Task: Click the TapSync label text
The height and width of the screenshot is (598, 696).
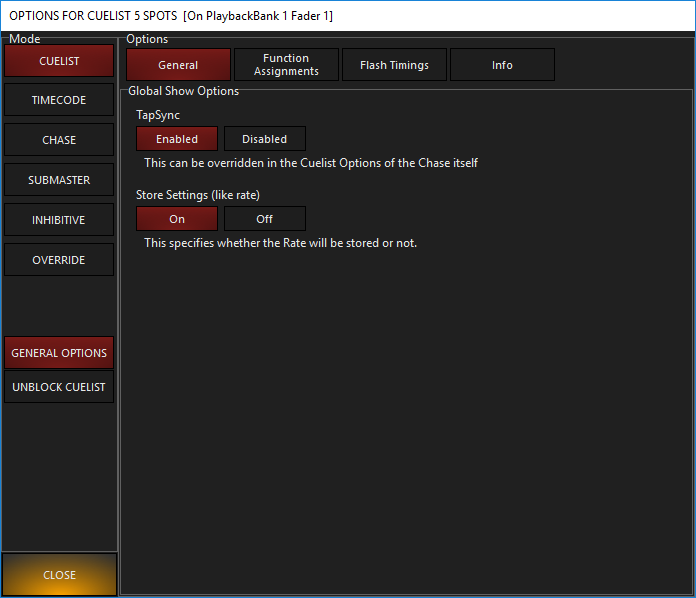Action: point(158,115)
